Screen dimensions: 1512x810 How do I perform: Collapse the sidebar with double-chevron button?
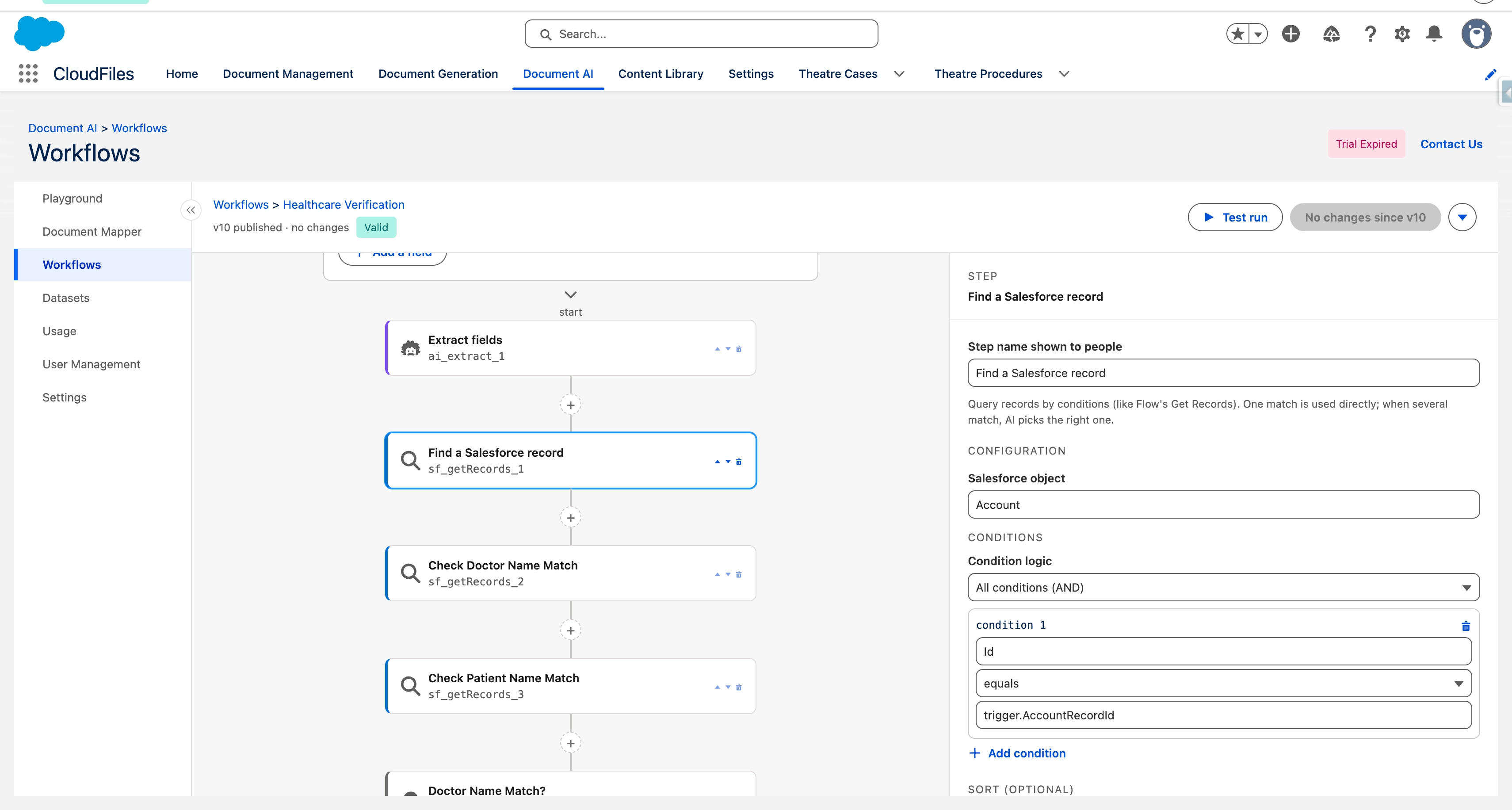pos(191,210)
